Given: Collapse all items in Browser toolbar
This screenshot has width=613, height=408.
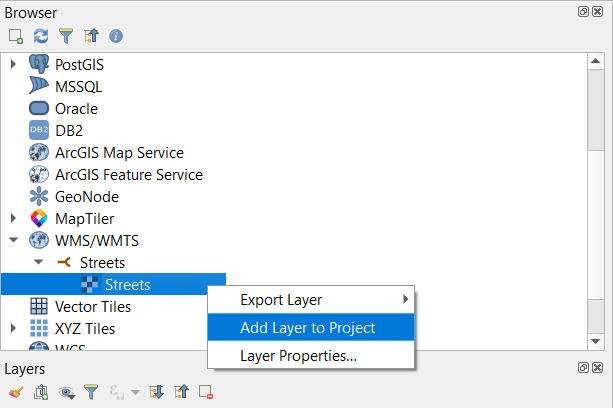Looking at the screenshot, I should pyautogui.click(x=91, y=36).
